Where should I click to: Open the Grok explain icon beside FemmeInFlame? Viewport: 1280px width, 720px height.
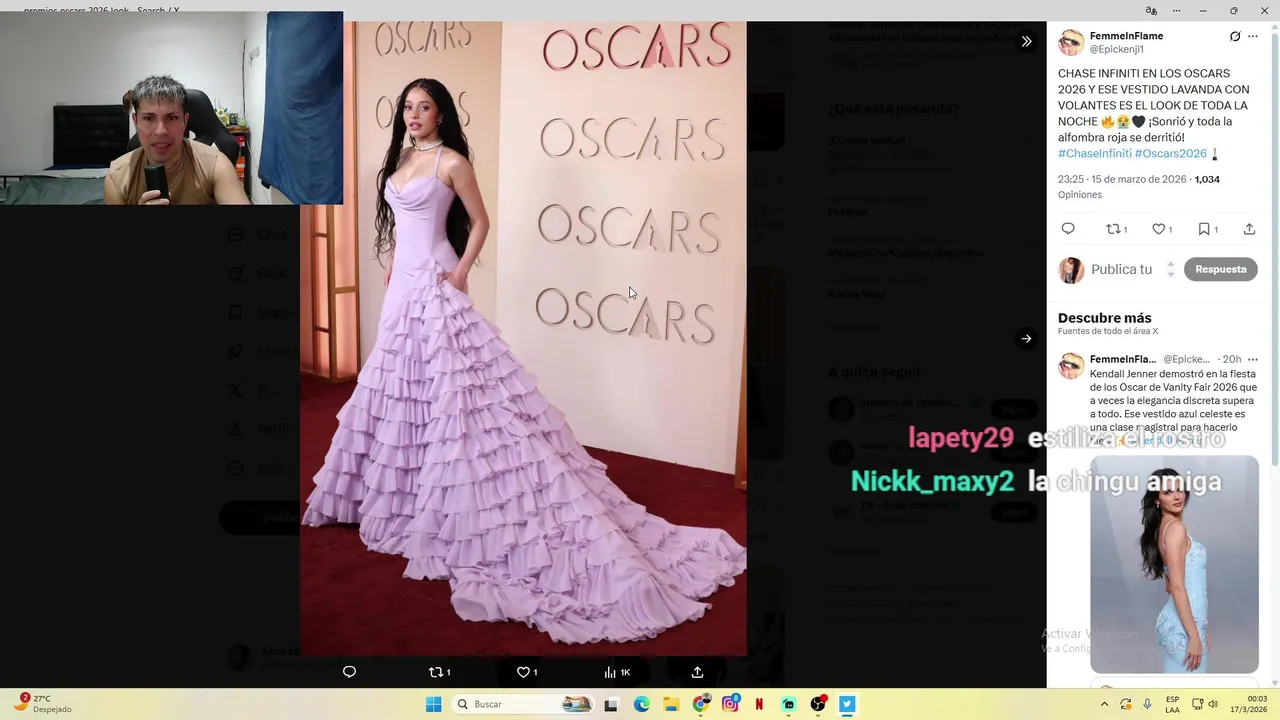pos(1235,36)
